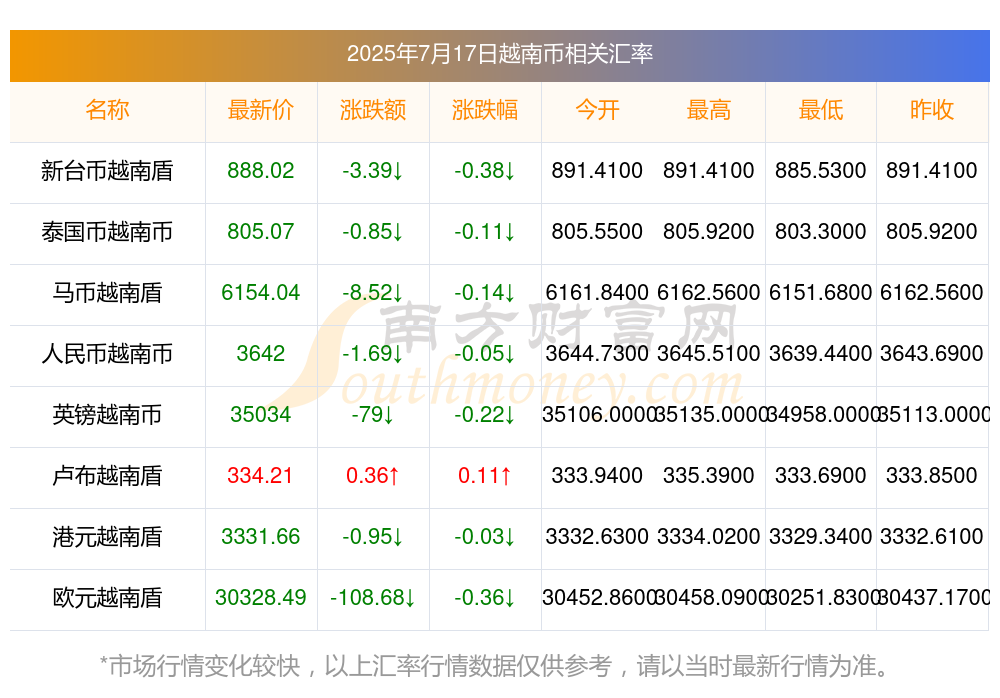Screen dimensions: 1000x698
Task: Click change percent -0.14↓
Action: [x=485, y=292]
